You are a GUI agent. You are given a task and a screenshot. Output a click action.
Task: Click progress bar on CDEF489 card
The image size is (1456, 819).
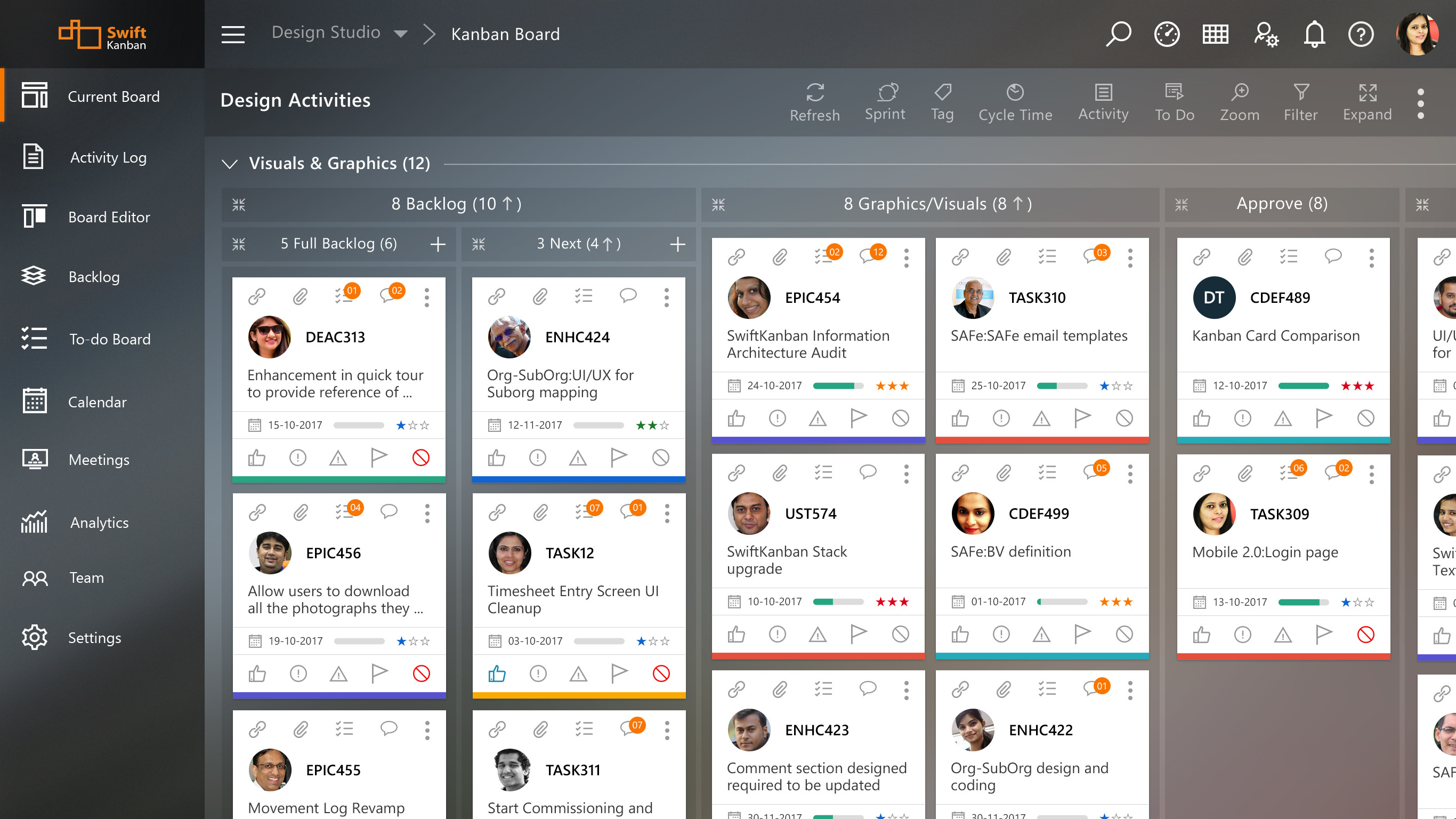coord(1303,386)
